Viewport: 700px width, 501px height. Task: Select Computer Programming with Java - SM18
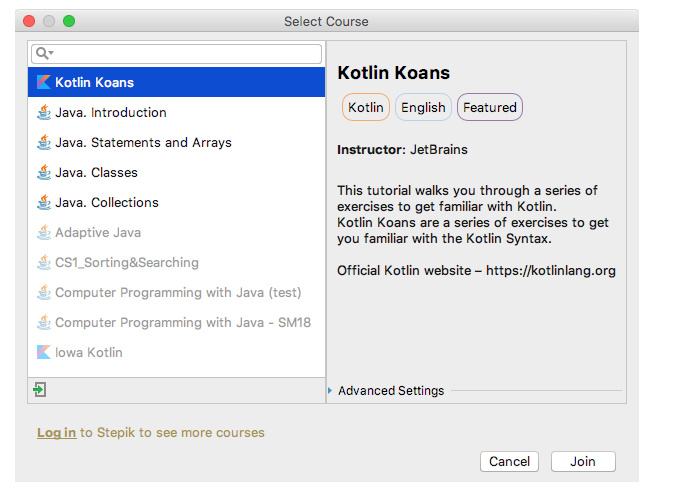pos(176,321)
